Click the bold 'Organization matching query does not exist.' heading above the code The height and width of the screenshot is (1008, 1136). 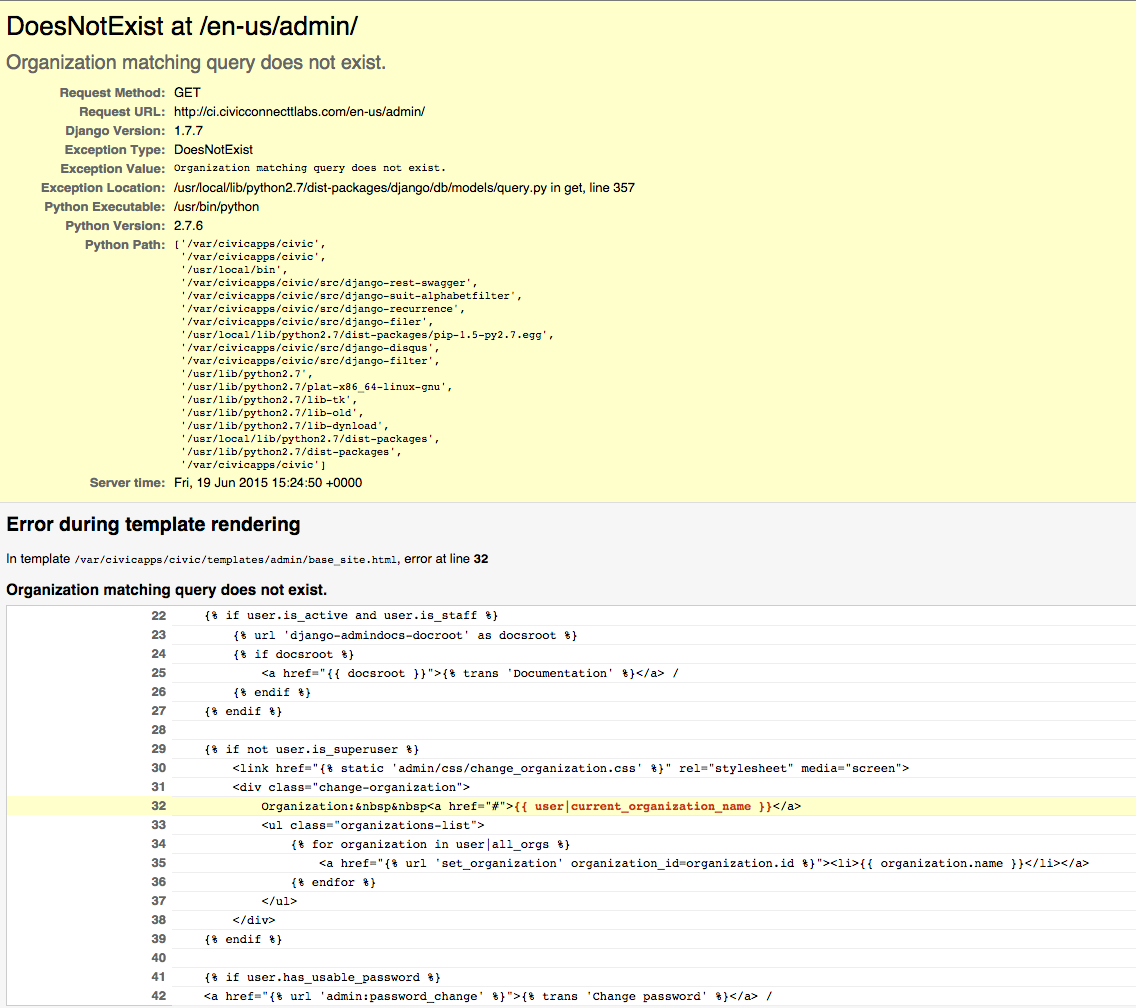[167, 589]
